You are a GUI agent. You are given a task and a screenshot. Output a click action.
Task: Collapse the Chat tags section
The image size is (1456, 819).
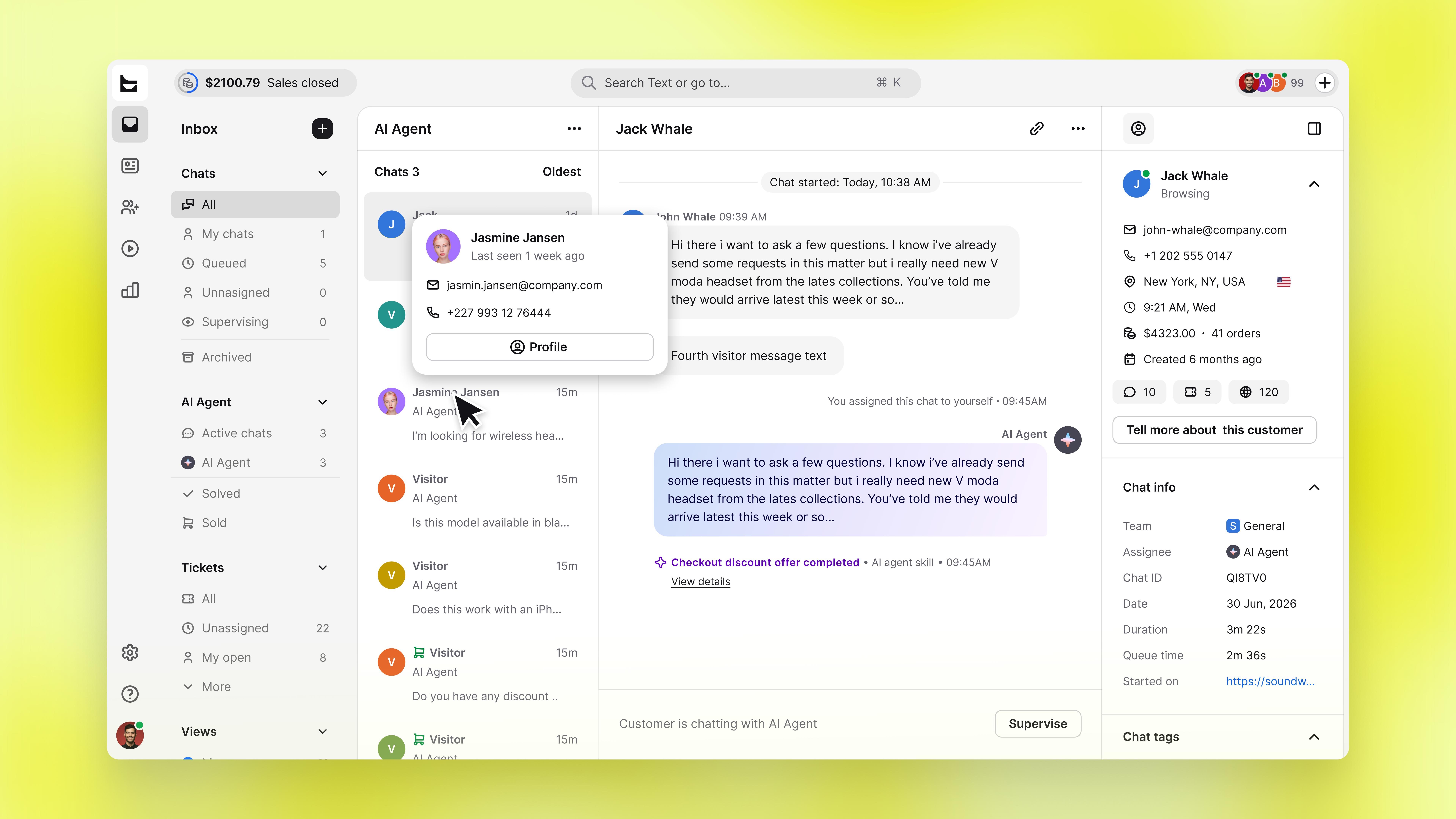[1314, 737]
